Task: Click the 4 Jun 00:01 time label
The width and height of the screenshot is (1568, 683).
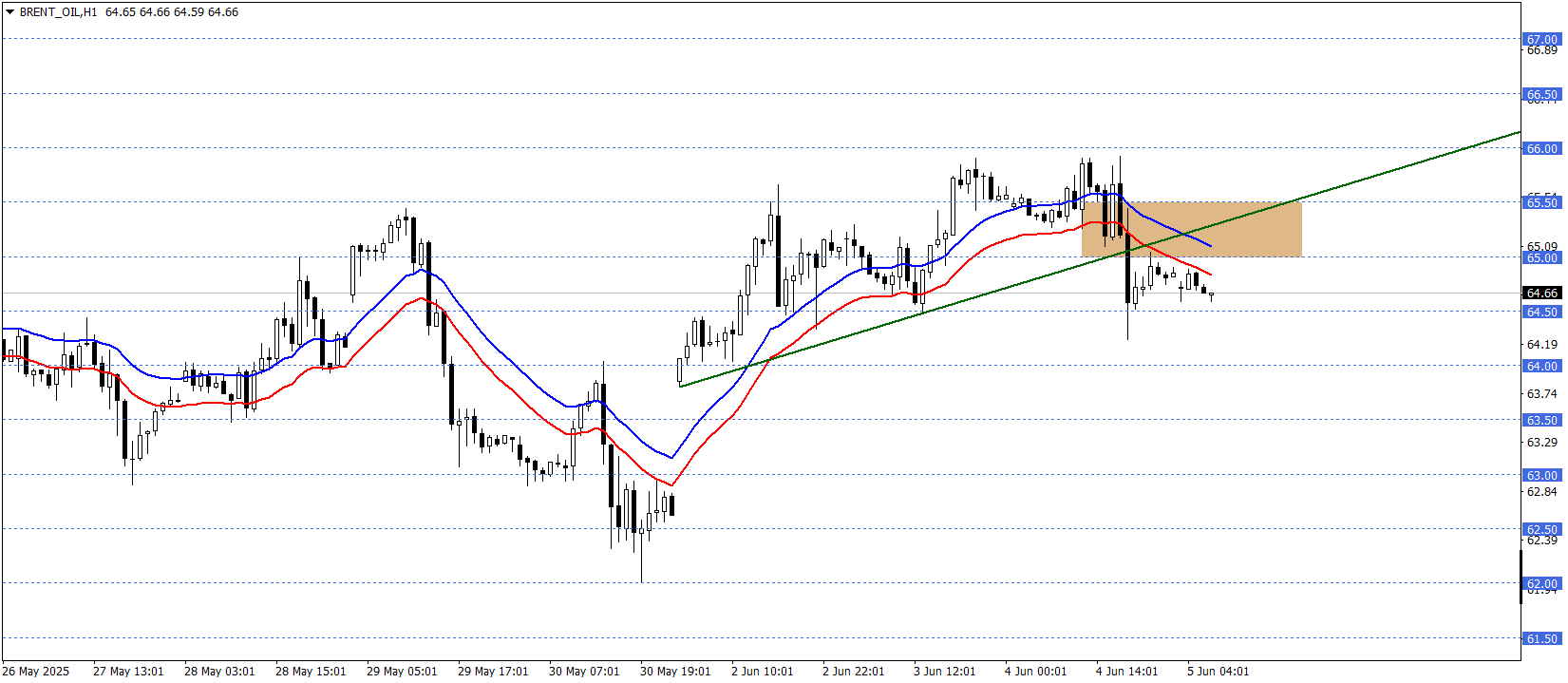Action: (x=1036, y=672)
